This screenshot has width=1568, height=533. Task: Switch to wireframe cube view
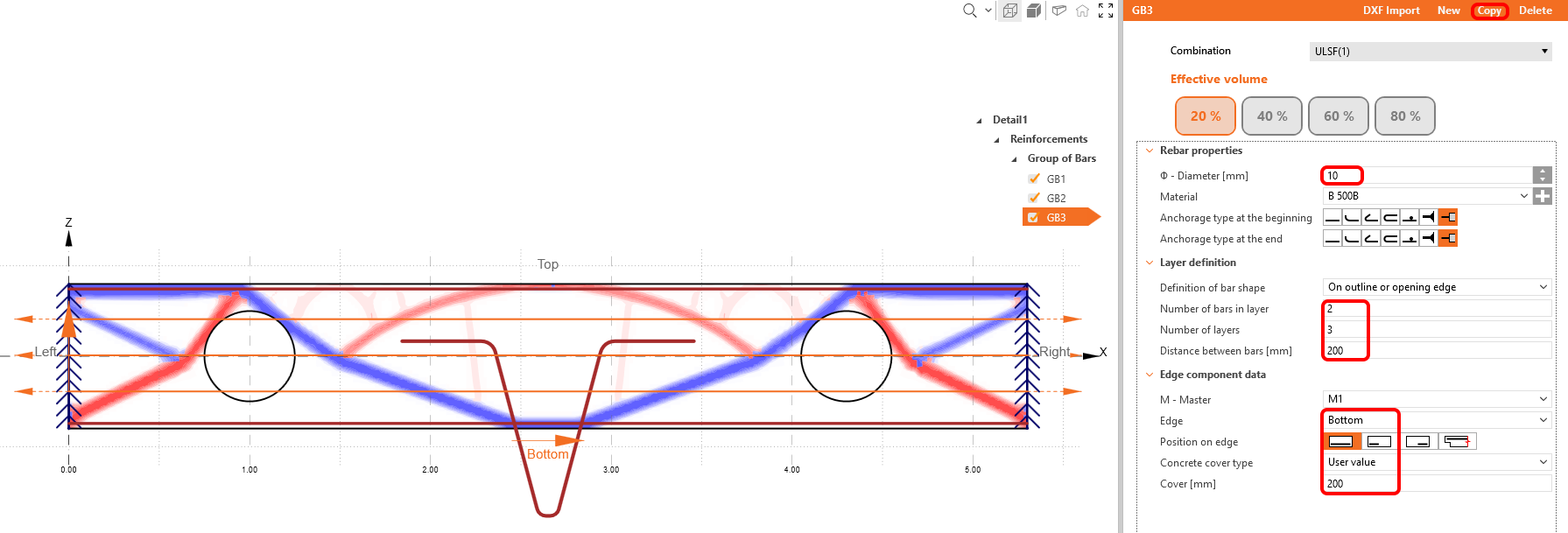[1010, 11]
